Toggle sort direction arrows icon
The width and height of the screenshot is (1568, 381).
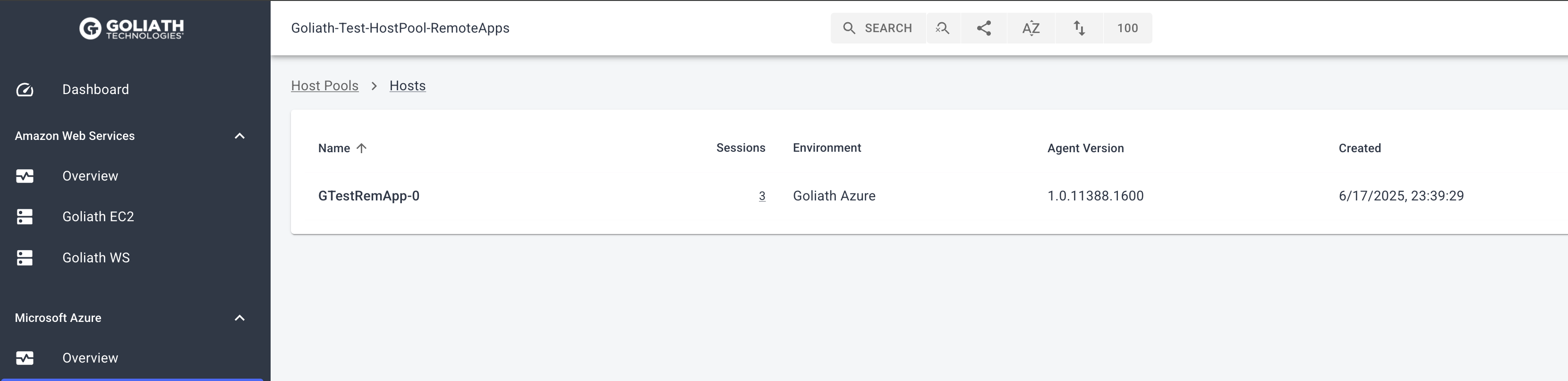point(1079,28)
